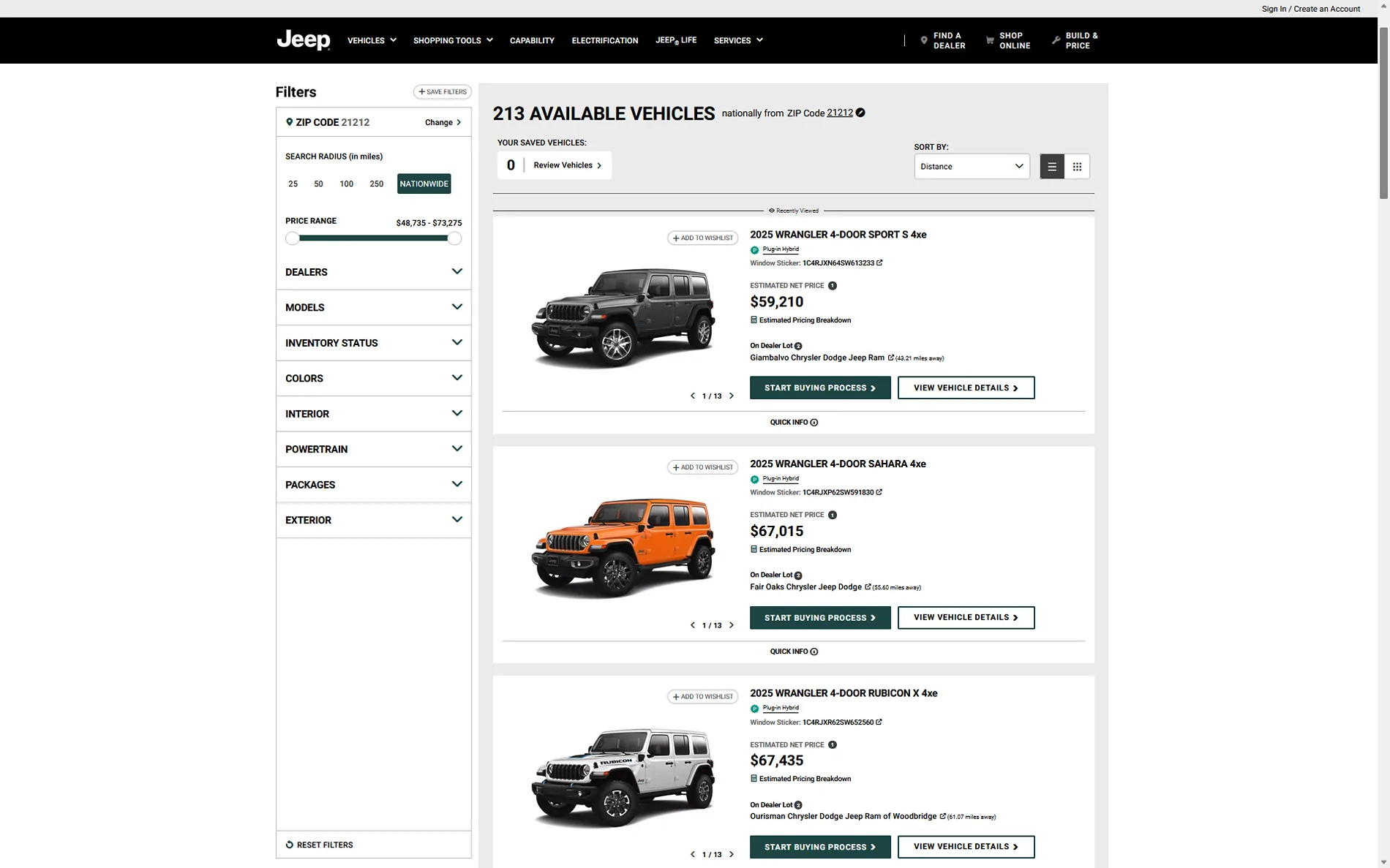The height and width of the screenshot is (868, 1390).
Task: Expand the Colors filter
Action: tap(373, 378)
